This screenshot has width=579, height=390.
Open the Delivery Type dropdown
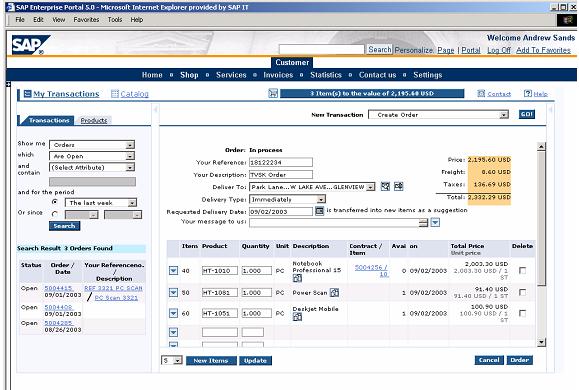287,199
